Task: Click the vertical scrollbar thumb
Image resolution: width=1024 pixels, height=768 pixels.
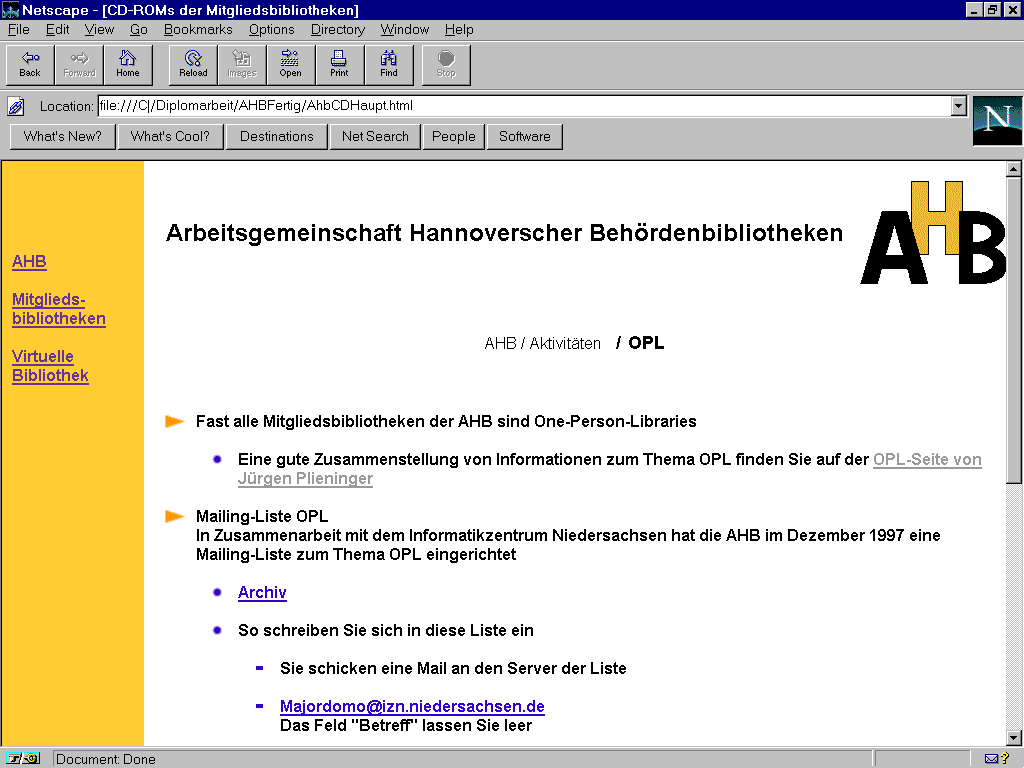Action: pyautogui.click(x=1014, y=330)
